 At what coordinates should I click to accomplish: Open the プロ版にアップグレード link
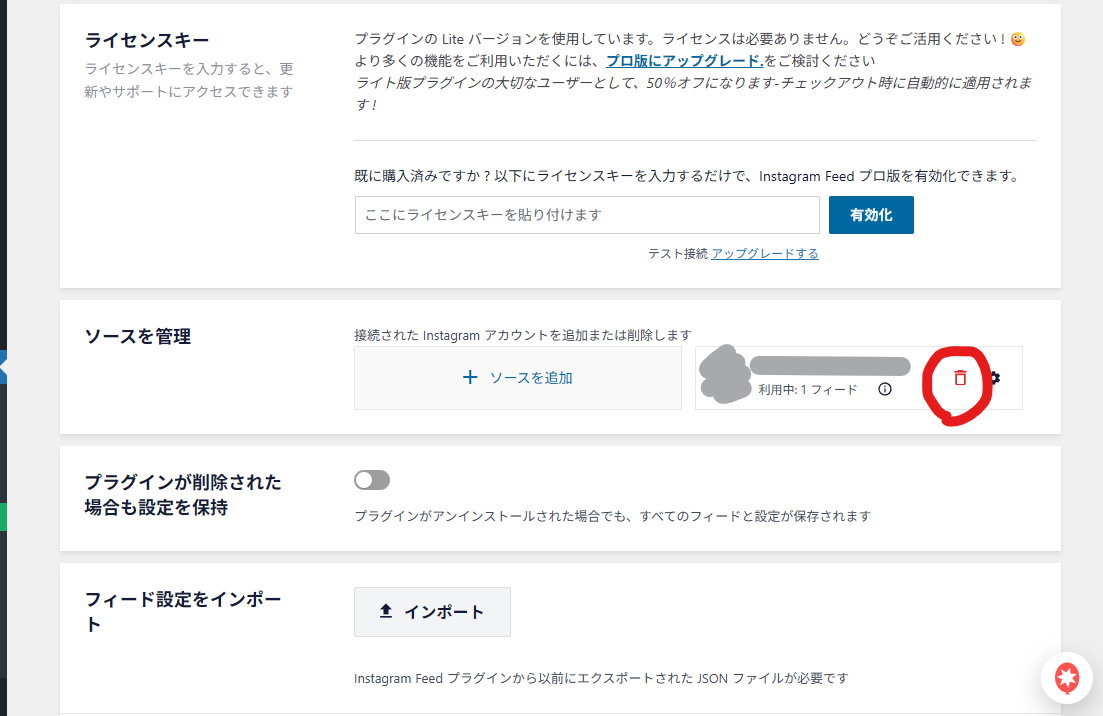(685, 60)
